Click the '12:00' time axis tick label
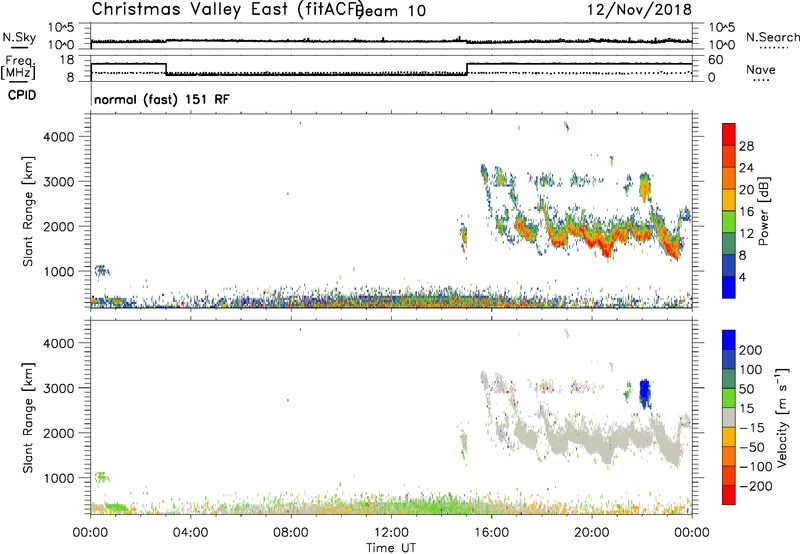This screenshot has width=800, height=554. [x=391, y=533]
